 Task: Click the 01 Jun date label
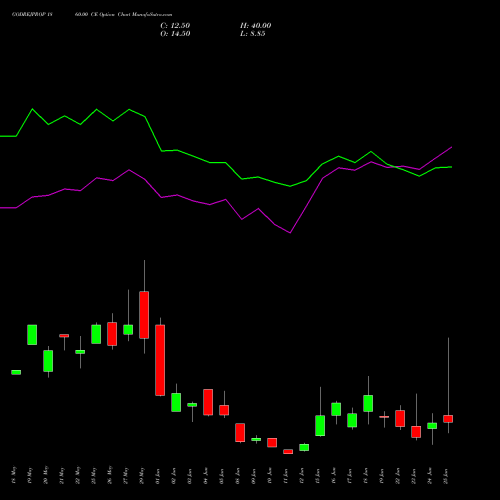click(158, 476)
